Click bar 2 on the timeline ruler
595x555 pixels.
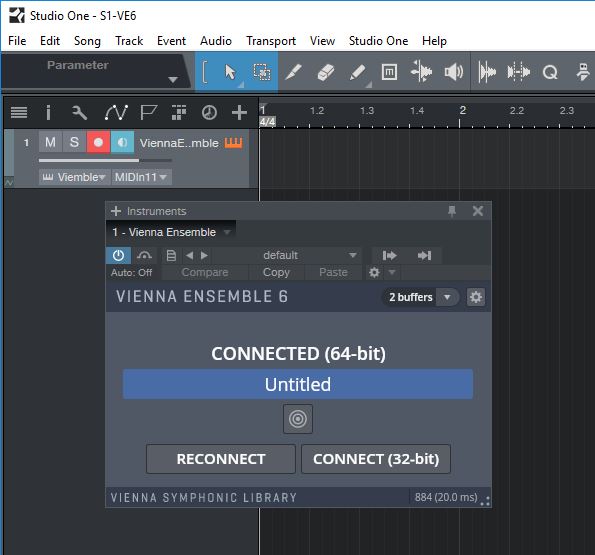click(x=462, y=111)
